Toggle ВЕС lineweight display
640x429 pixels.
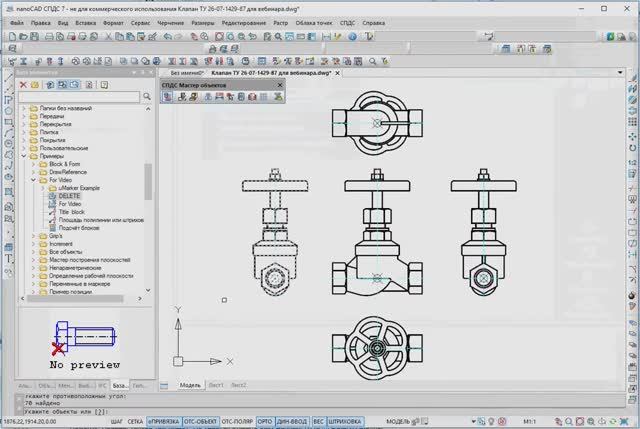[x=319, y=422]
